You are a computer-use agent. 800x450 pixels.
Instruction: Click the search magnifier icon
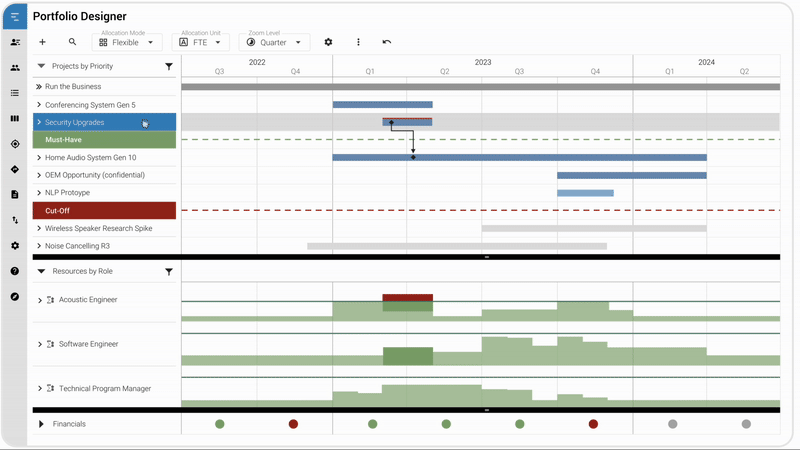click(72, 43)
